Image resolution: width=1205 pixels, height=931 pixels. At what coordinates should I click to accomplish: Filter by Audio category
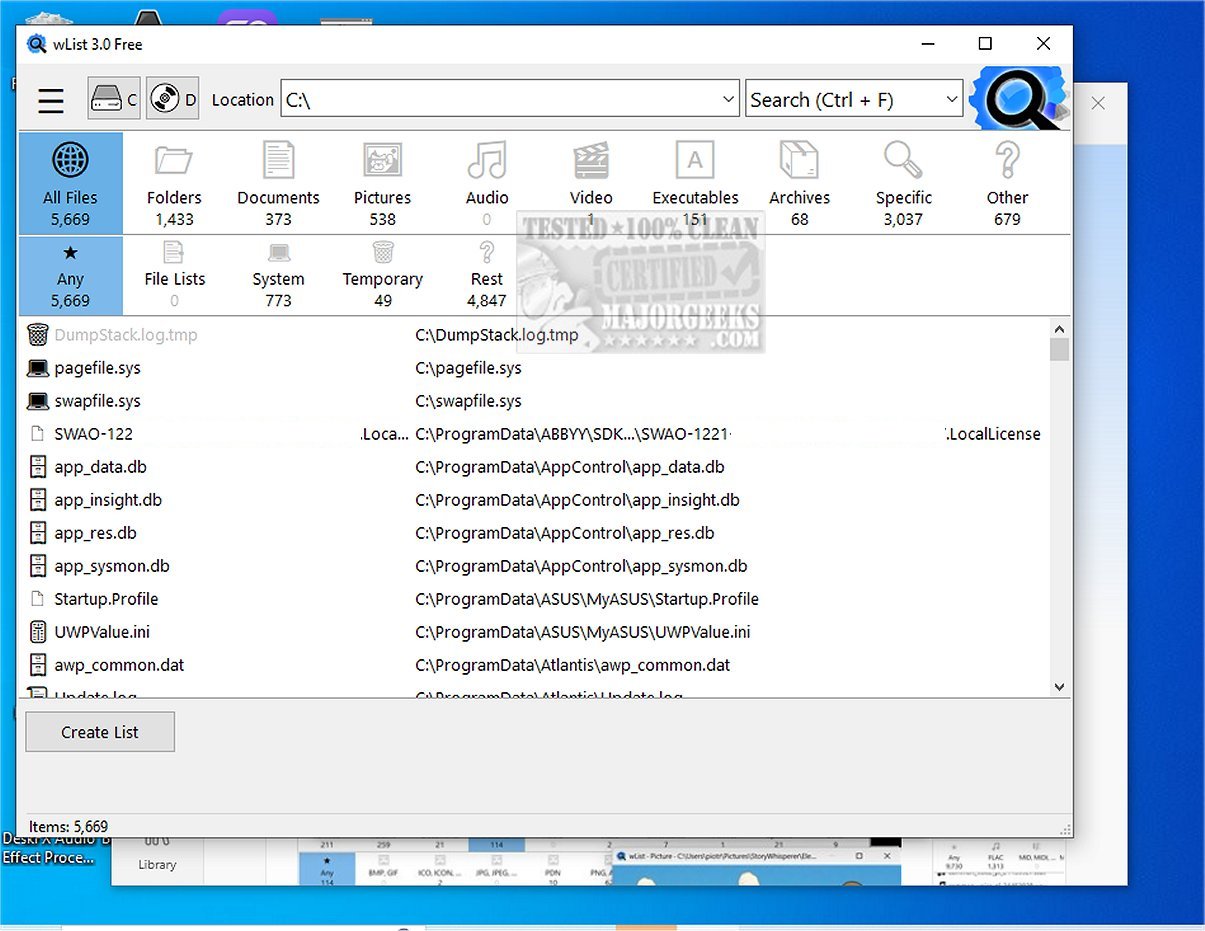point(487,183)
